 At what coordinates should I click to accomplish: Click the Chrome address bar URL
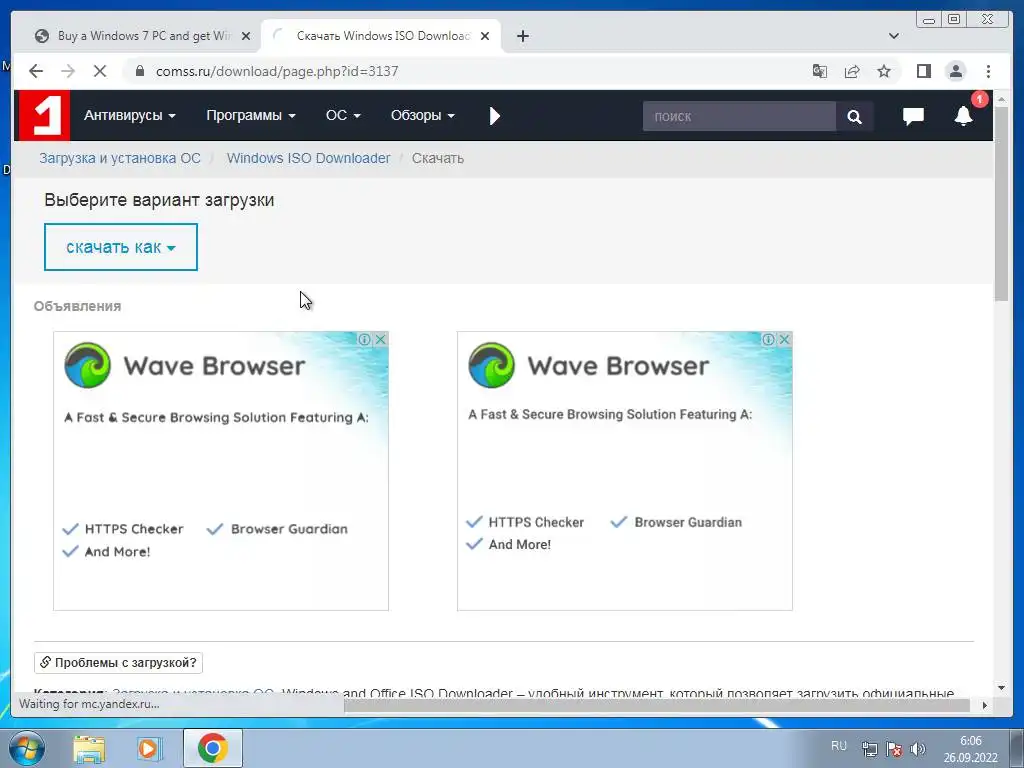(277, 71)
